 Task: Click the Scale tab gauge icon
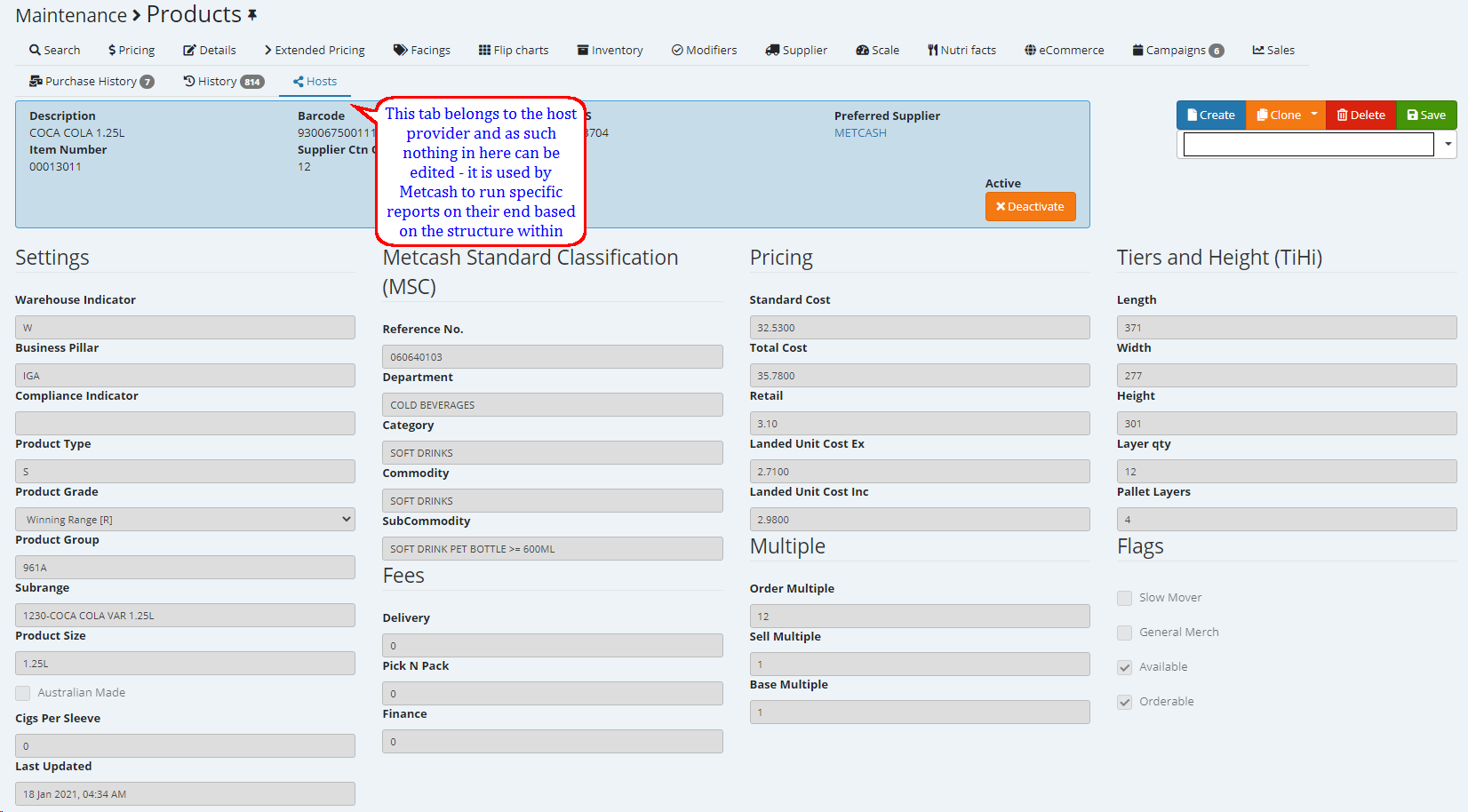click(x=862, y=51)
